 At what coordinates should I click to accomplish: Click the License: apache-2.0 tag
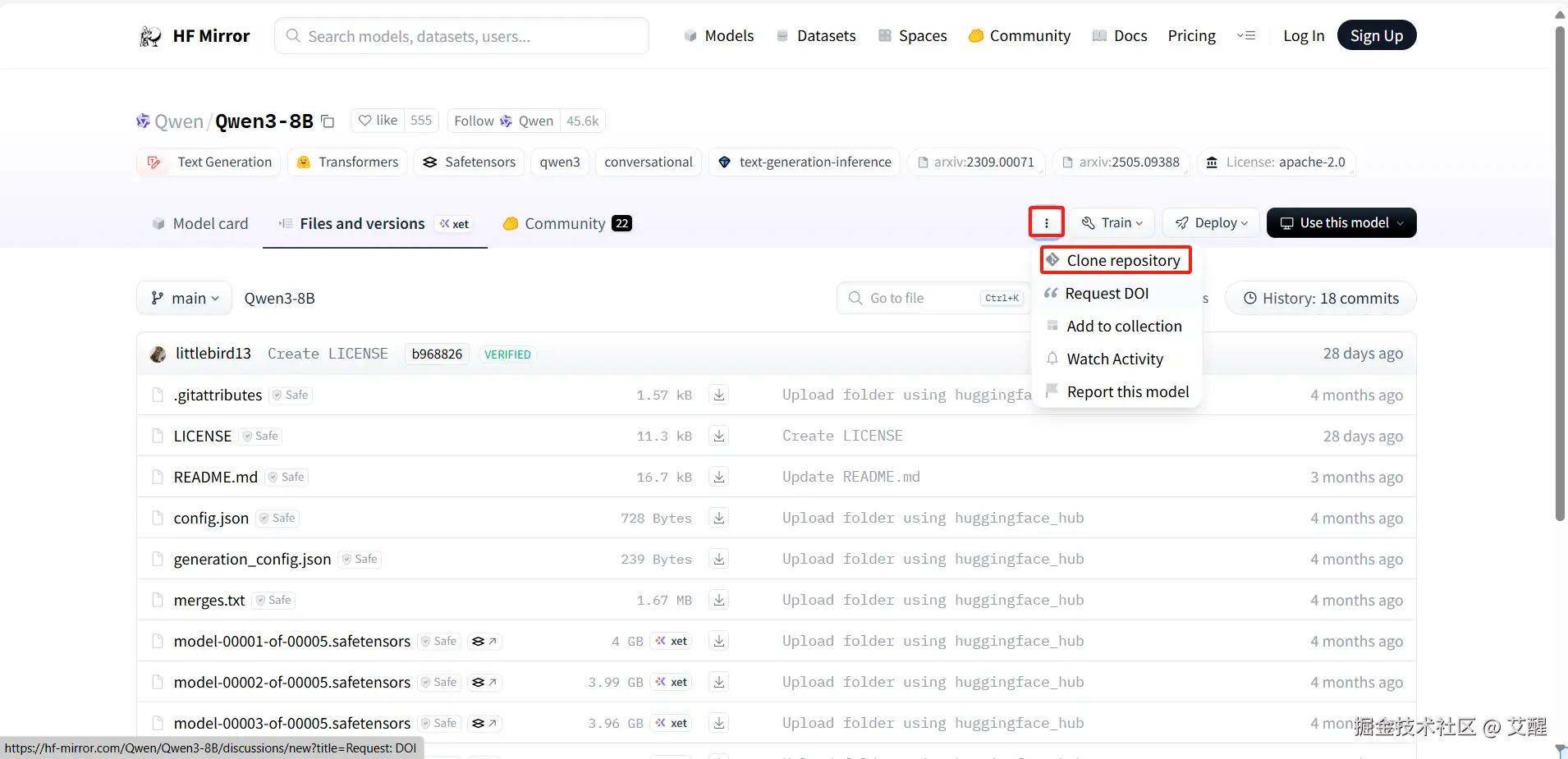pos(1276,162)
